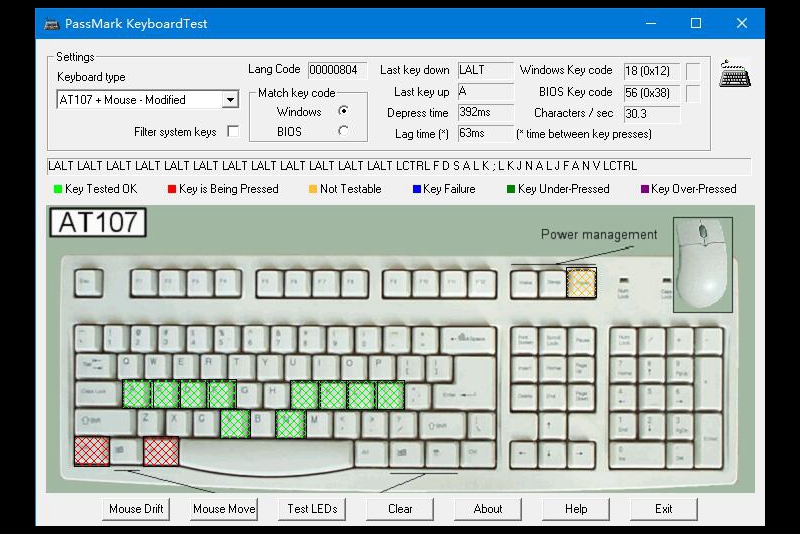Click the mouse picture beside Power management
The width and height of the screenshot is (800, 534).
pos(703,264)
